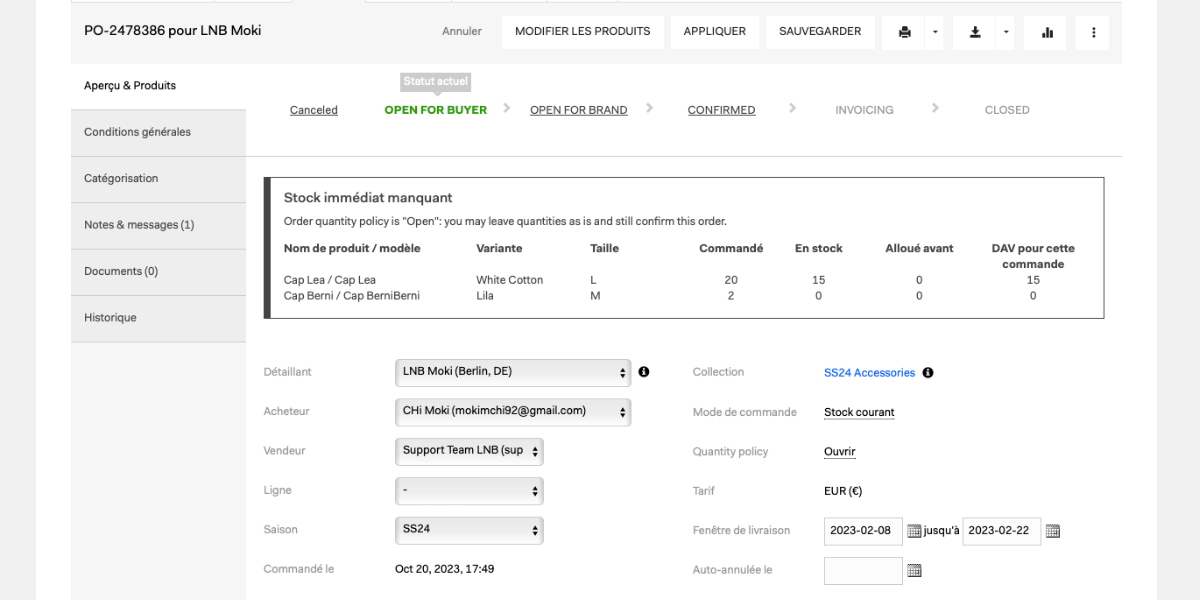The width and height of the screenshot is (1200, 600).
Task: Open the print options dropdown arrow
Action: [x=935, y=32]
